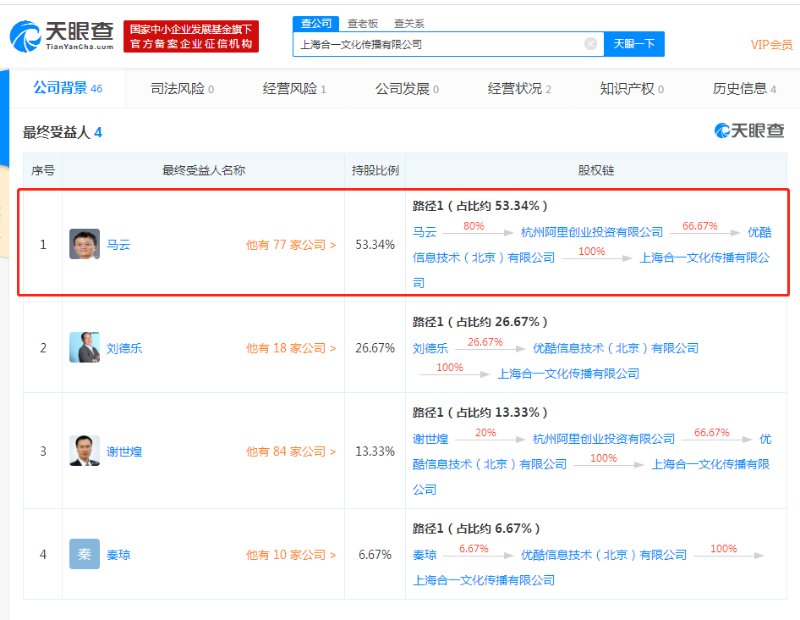Open 他有 10 家公司 link
Screen dimensions: 800x620
291,555
